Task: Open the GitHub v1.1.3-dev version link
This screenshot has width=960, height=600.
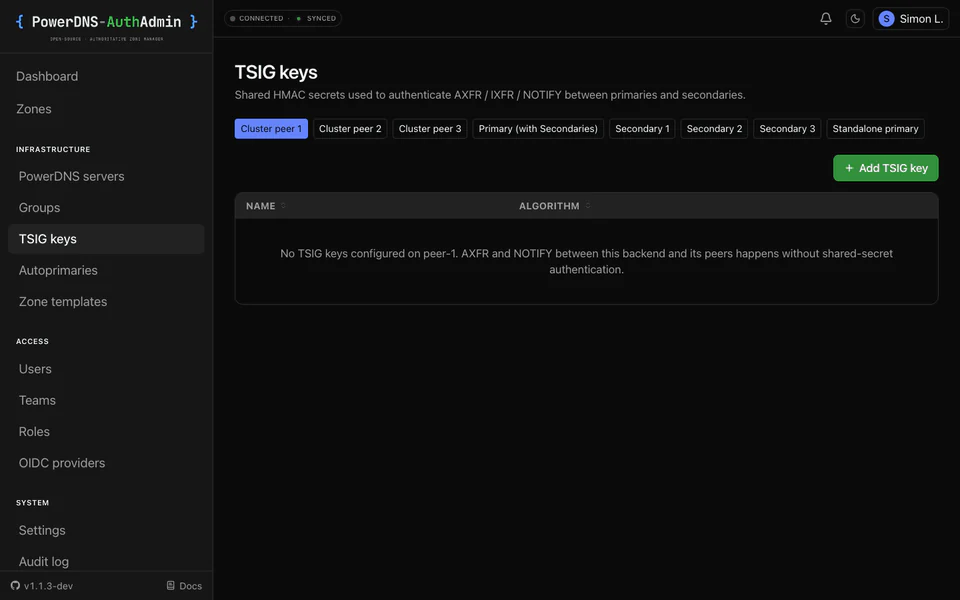Action: [42, 585]
